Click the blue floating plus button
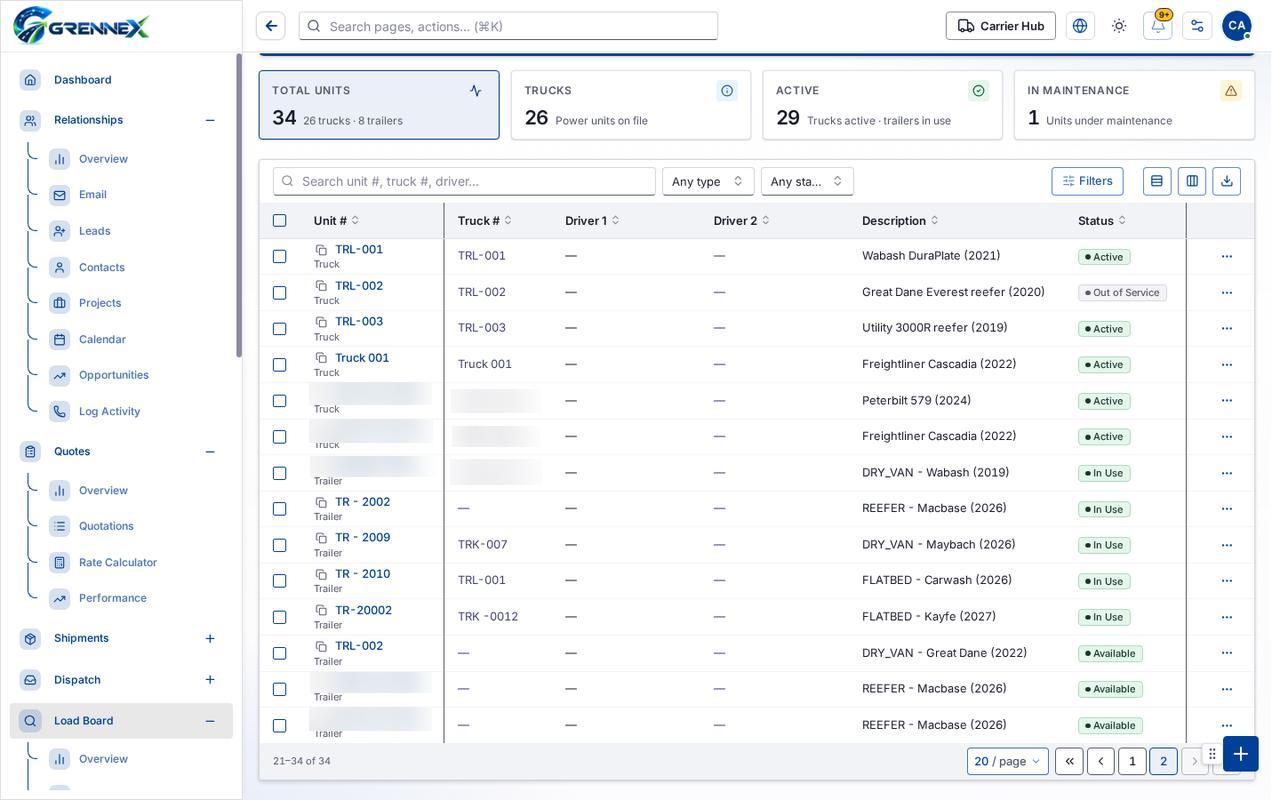 tap(1241, 754)
